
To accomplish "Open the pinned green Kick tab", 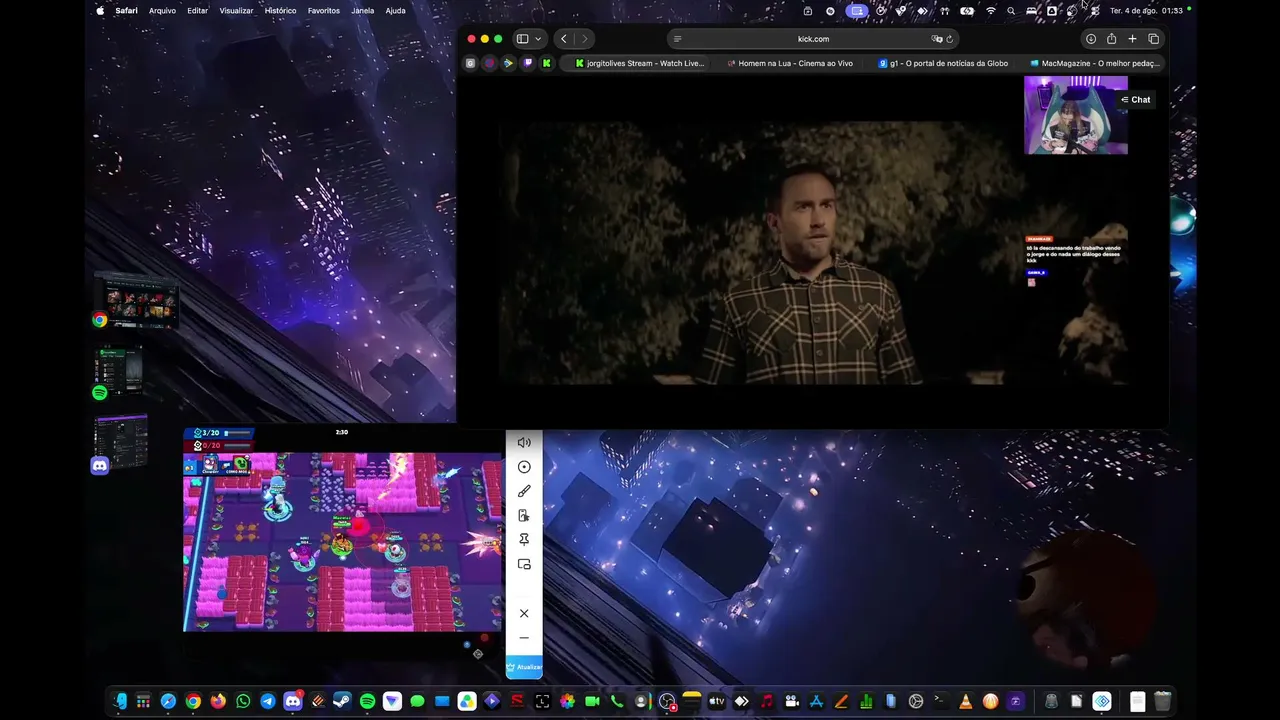I will [546, 63].
